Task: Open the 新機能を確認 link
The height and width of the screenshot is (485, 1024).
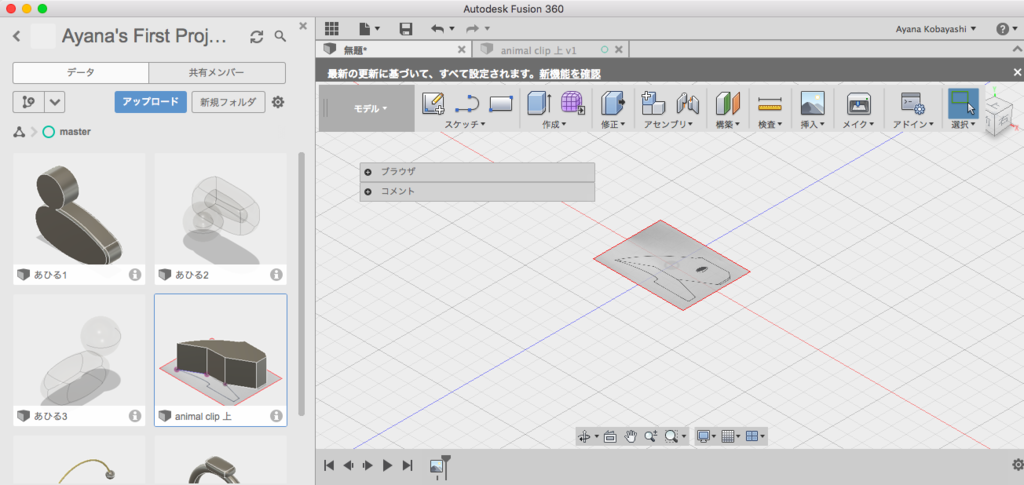Action: pyautogui.click(x=570, y=74)
